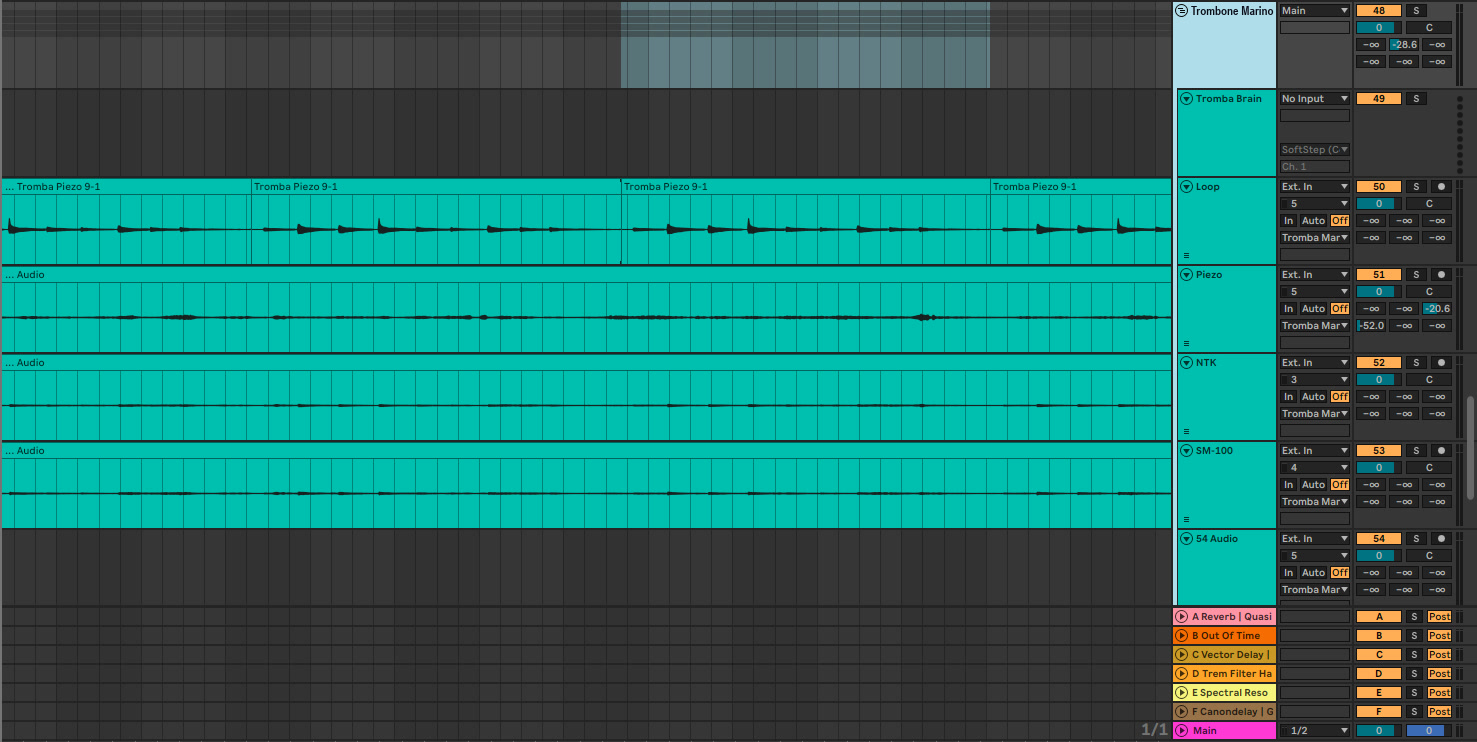
Task: Arm the NTK track for recording
Action: [x=1440, y=363]
